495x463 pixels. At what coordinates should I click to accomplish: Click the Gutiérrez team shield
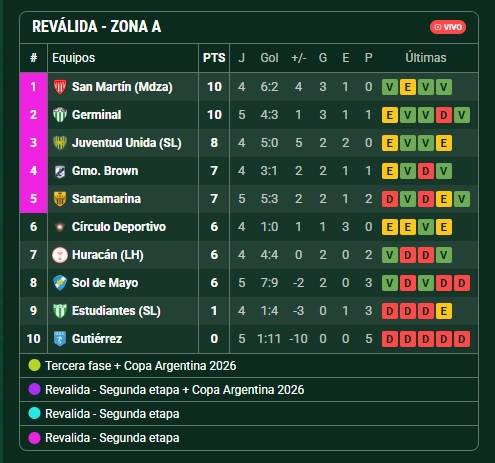[60, 339]
